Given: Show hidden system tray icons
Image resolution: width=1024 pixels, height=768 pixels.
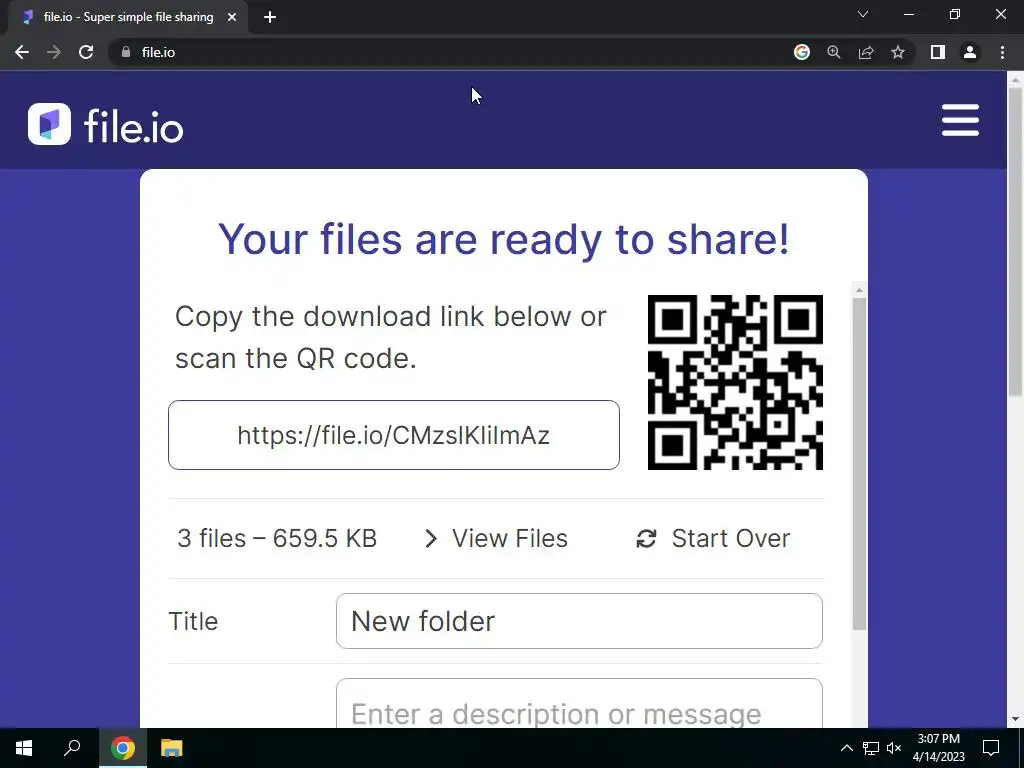Looking at the screenshot, I should coord(846,748).
